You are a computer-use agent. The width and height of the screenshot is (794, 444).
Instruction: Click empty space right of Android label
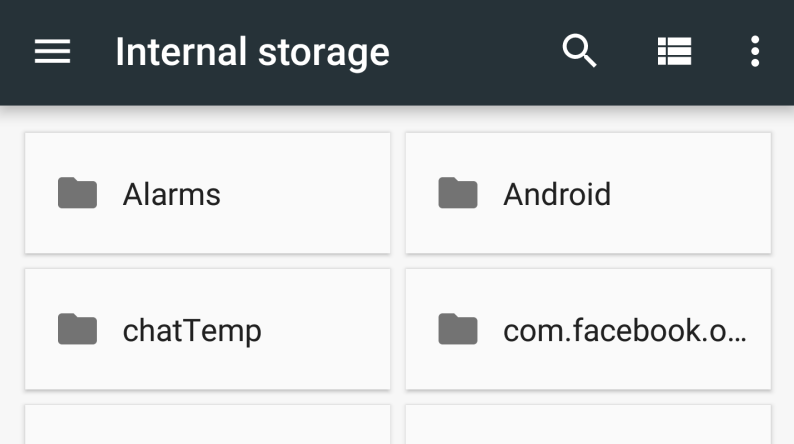[690, 194]
